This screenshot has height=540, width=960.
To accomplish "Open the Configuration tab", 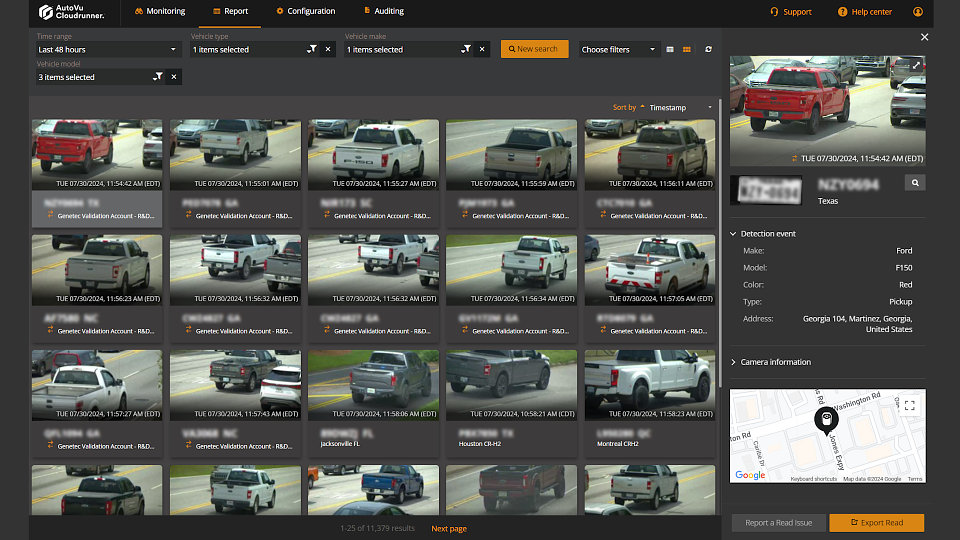I will [306, 11].
